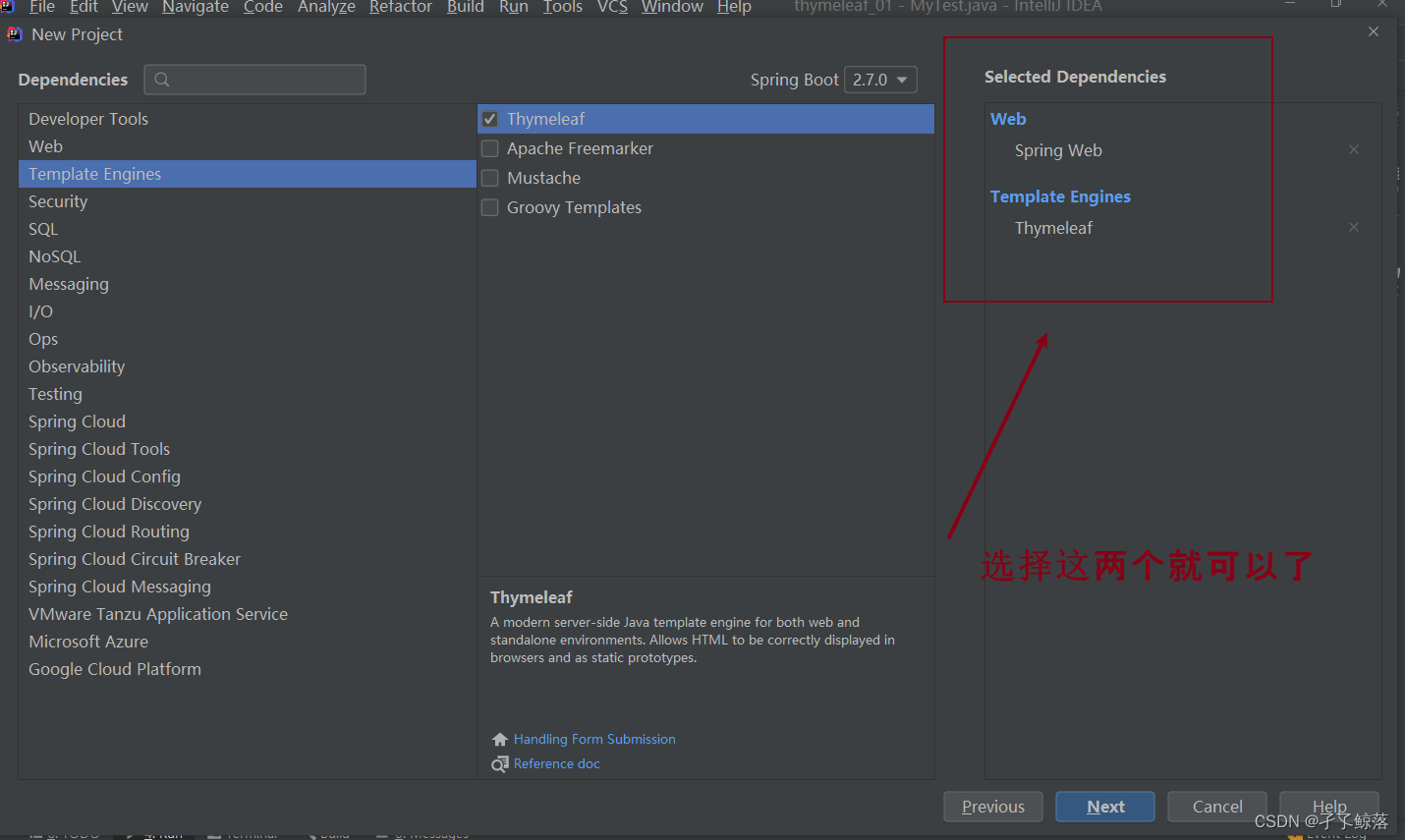Tick the Groovy Templates checkbox
1405x840 pixels.
coord(490,207)
